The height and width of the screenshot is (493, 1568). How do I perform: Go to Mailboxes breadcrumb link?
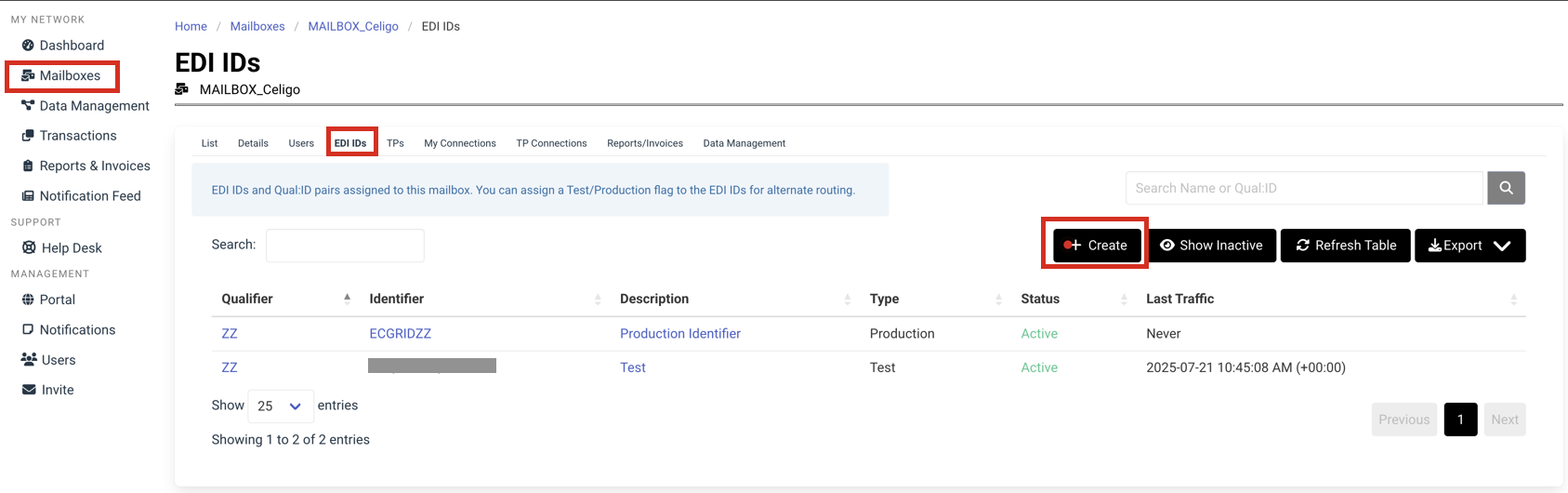[x=257, y=26]
